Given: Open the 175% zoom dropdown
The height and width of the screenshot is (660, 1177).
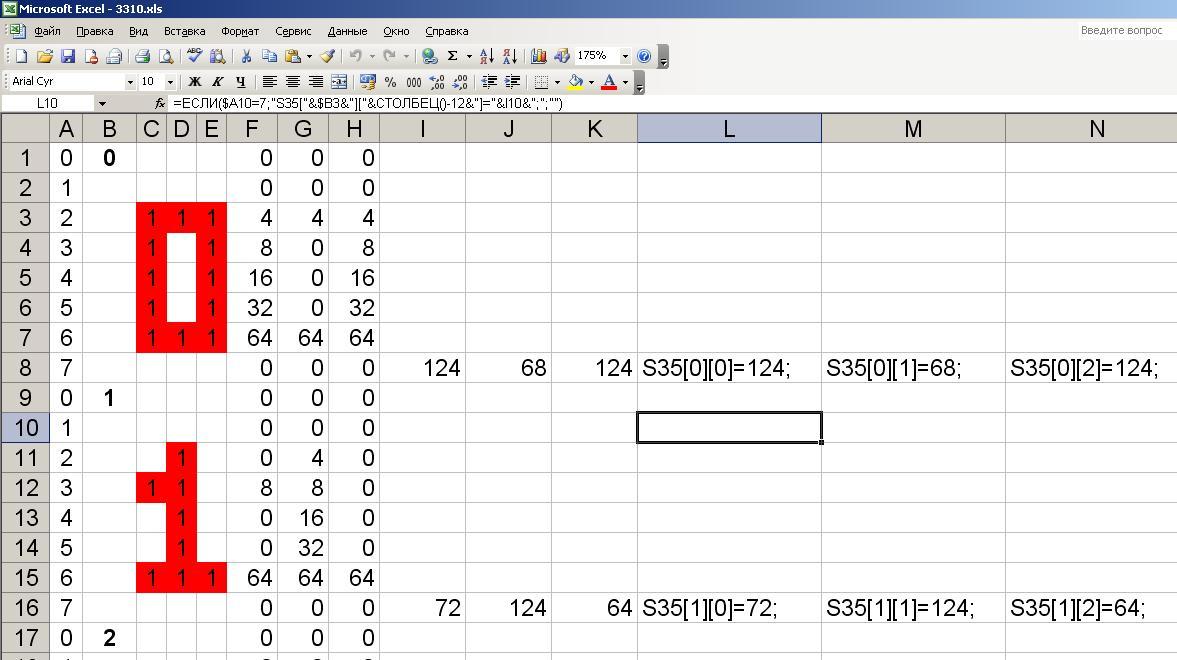Looking at the screenshot, I should coord(625,56).
